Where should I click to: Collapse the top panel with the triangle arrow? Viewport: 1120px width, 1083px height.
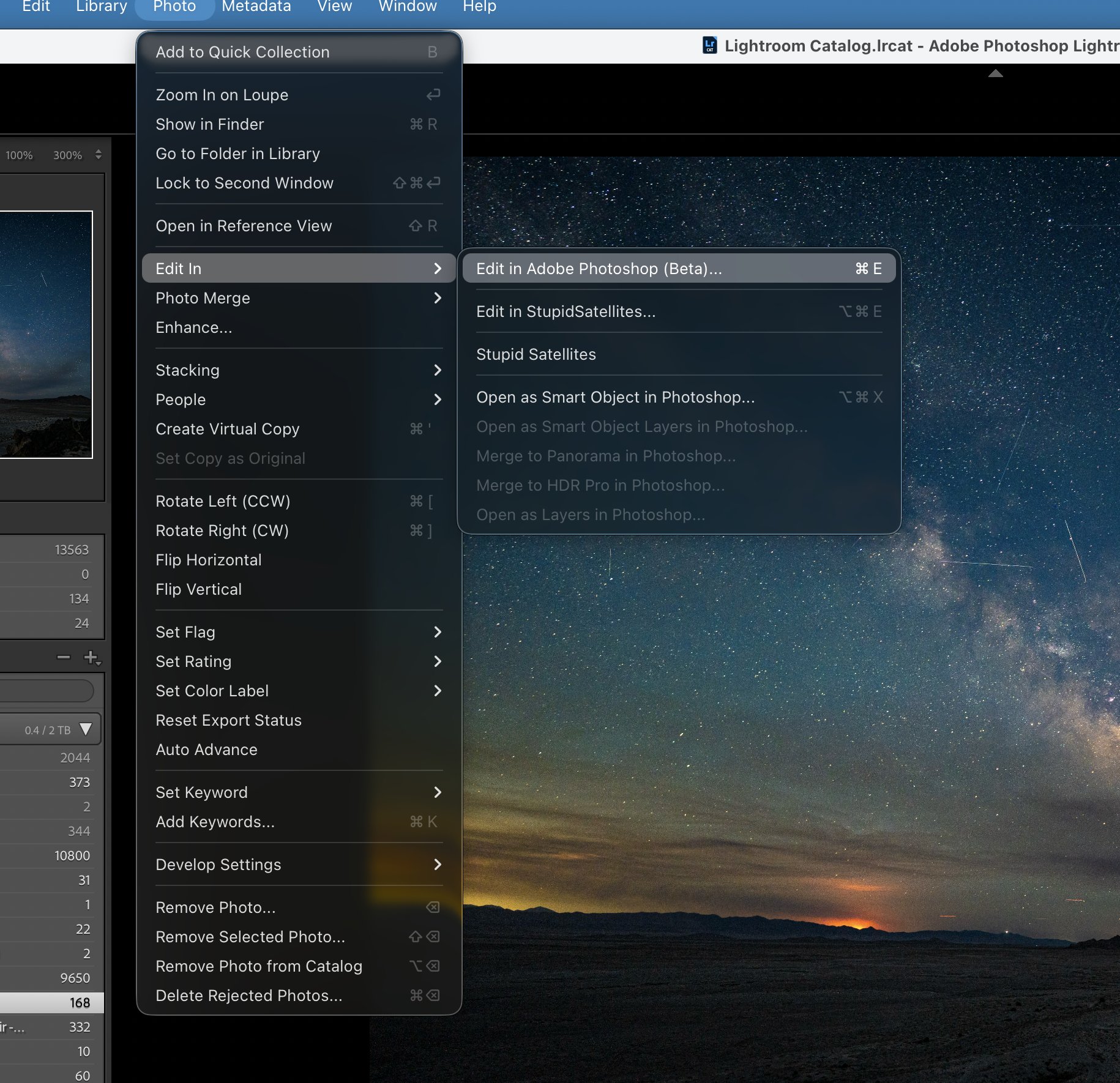tap(996, 73)
